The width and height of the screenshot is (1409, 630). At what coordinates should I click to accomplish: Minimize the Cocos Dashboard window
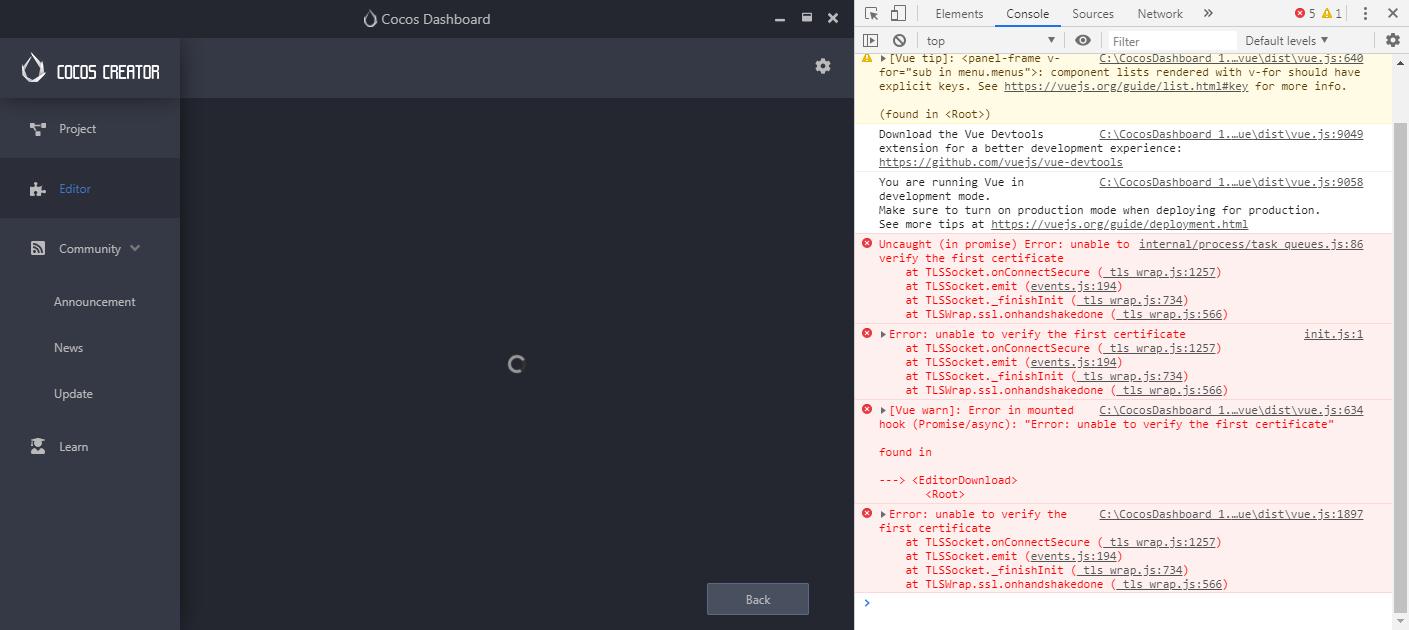click(781, 18)
